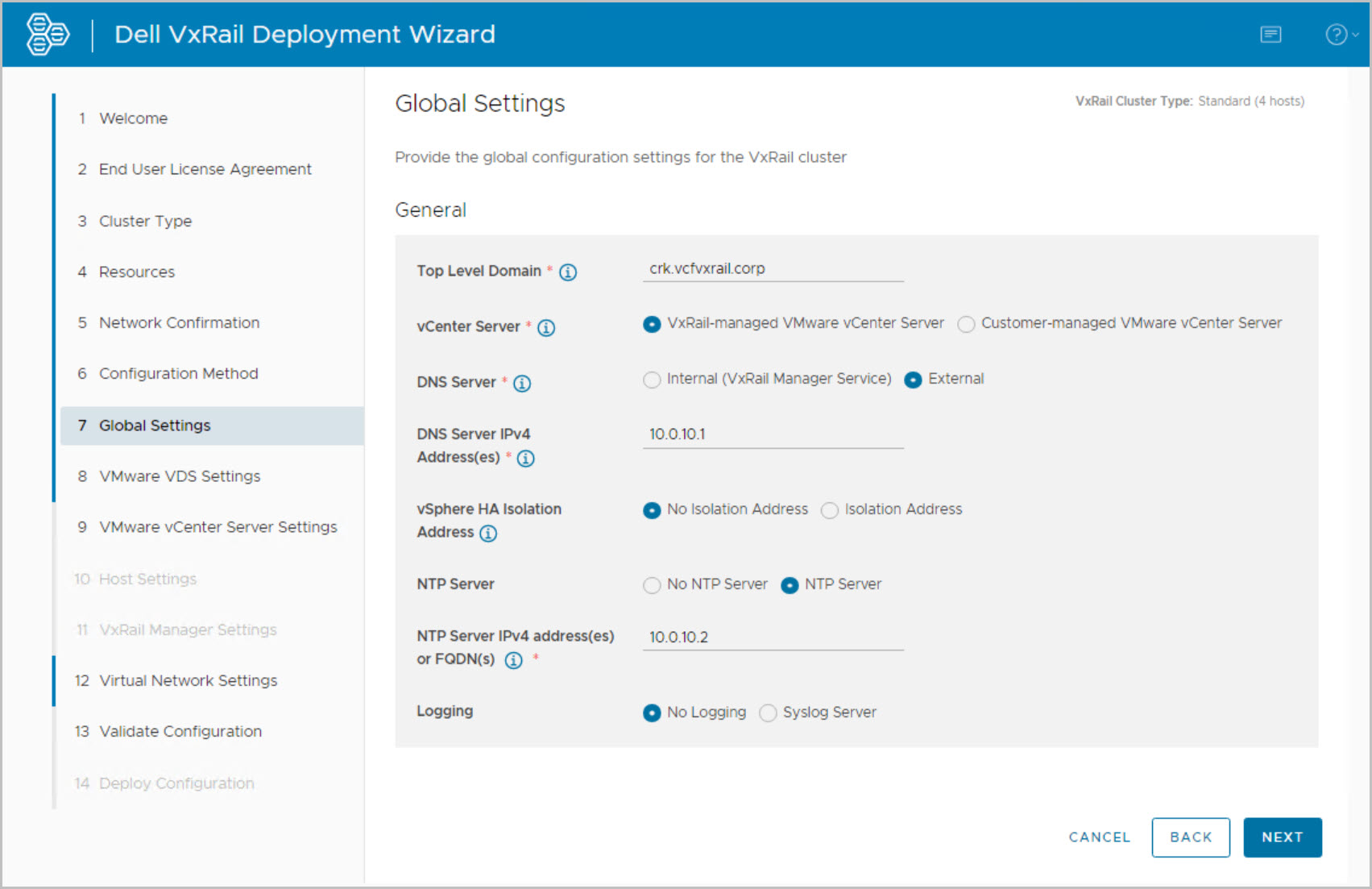Select Customer-managed VMware vCenter Server option

[x=966, y=324]
